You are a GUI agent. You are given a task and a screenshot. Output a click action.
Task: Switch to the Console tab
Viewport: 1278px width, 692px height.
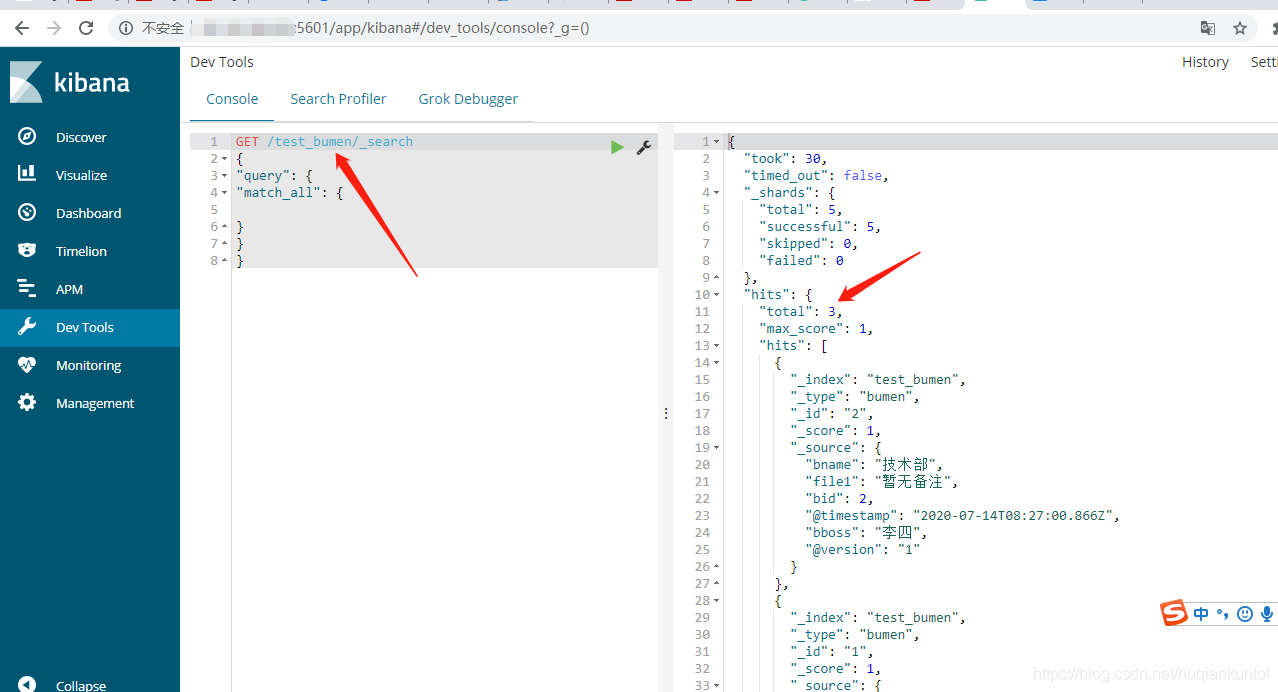(x=232, y=99)
